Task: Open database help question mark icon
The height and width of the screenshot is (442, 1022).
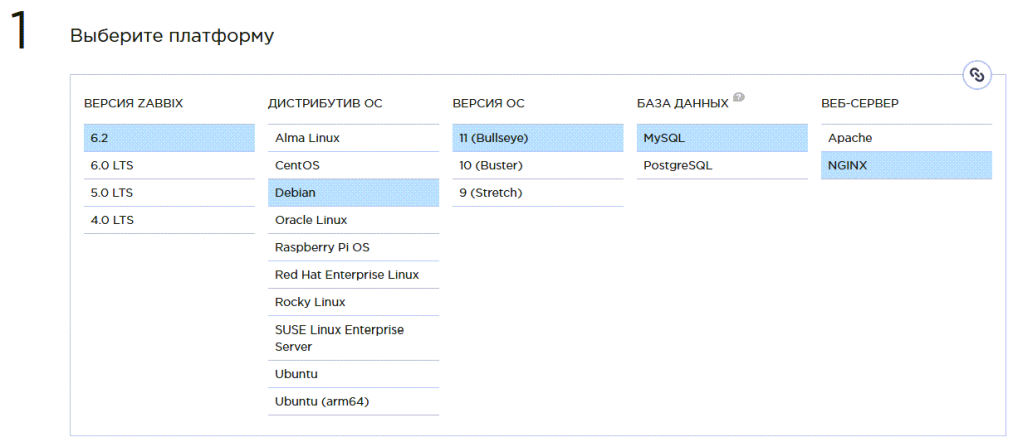Action: click(x=738, y=97)
